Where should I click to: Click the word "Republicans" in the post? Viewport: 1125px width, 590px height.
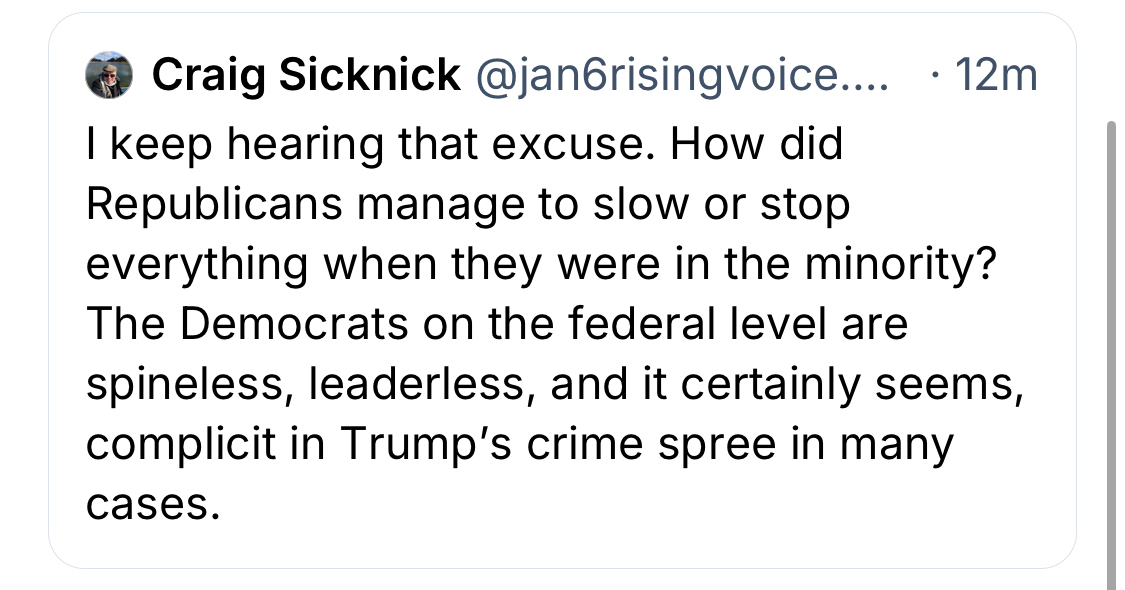pos(214,205)
